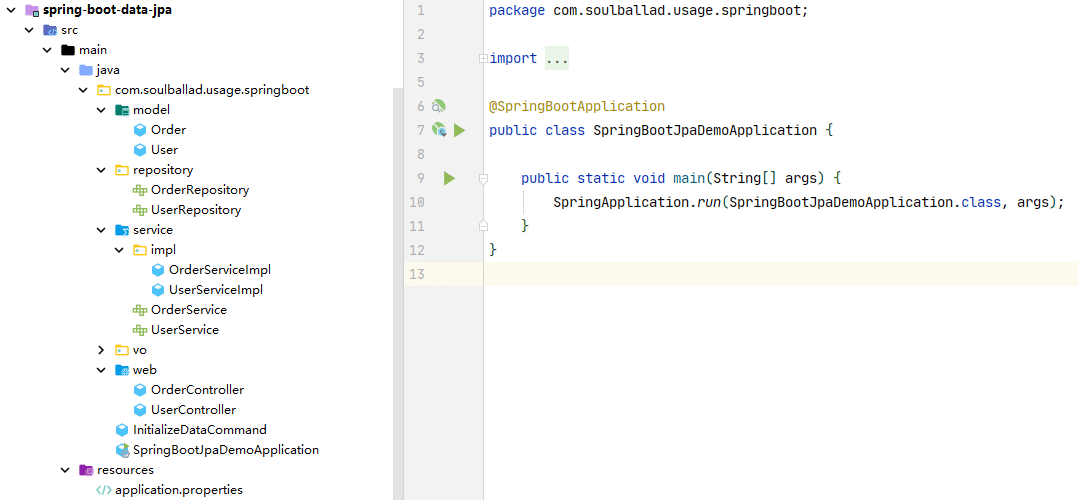
Task: Click the Spring gutter icon on line 7
Action: click(438, 130)
